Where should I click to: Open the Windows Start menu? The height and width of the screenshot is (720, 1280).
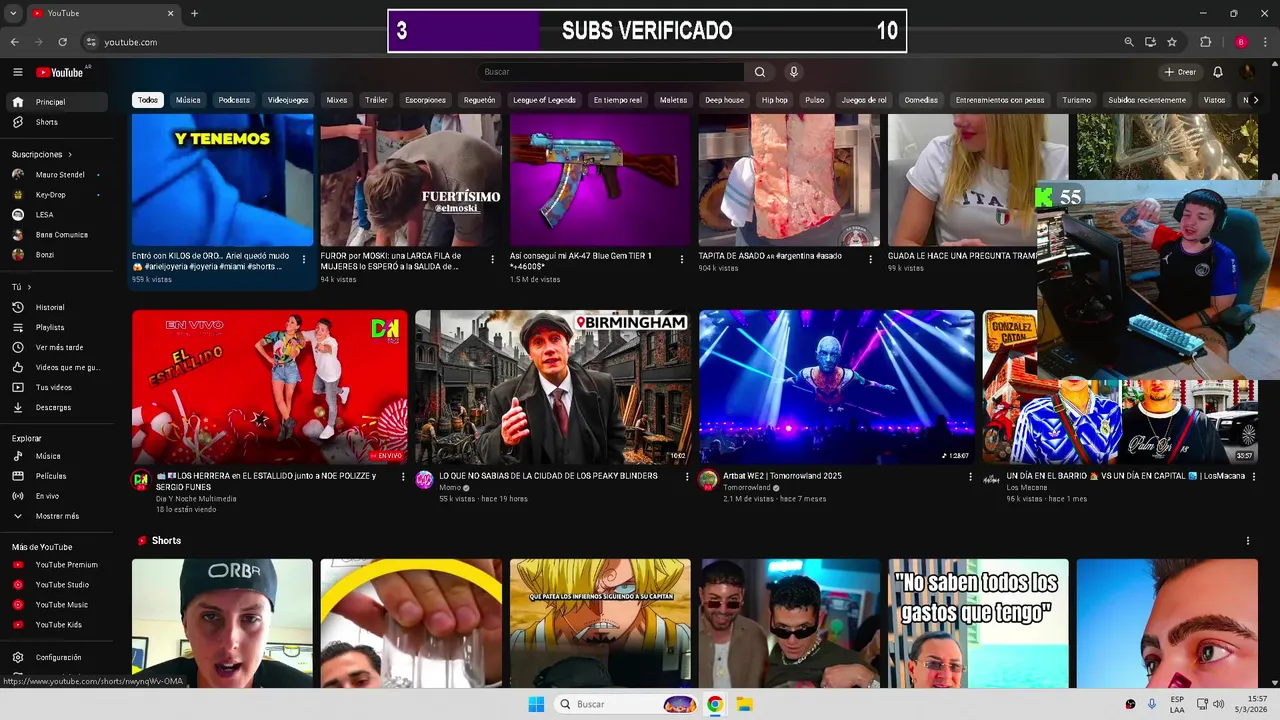coord(536,704)
